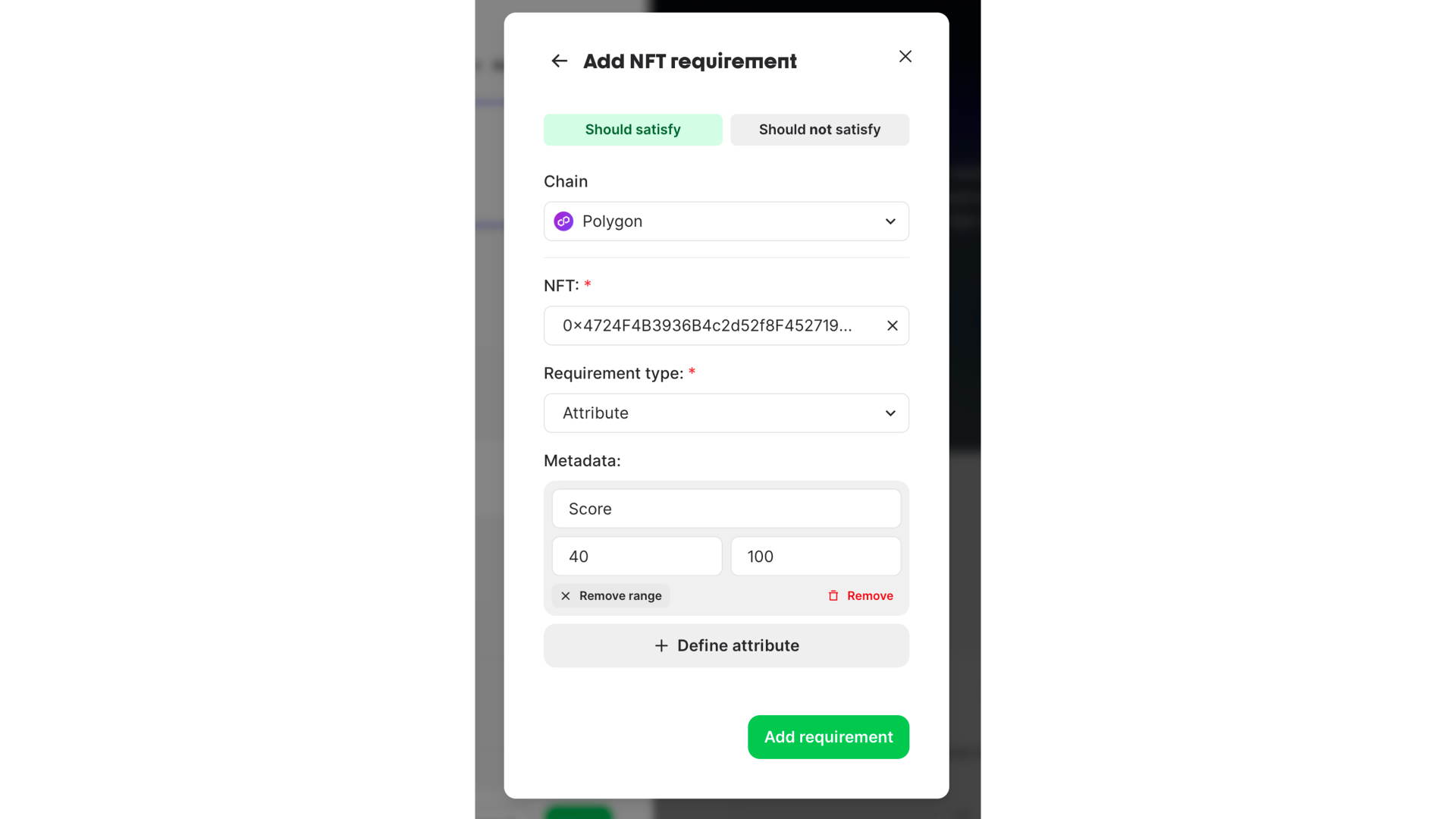This screenshot has height=819, width=1456.
Task: Edit the minimum score range value 40
Action: pyautogui.click(x=636, y=556)
